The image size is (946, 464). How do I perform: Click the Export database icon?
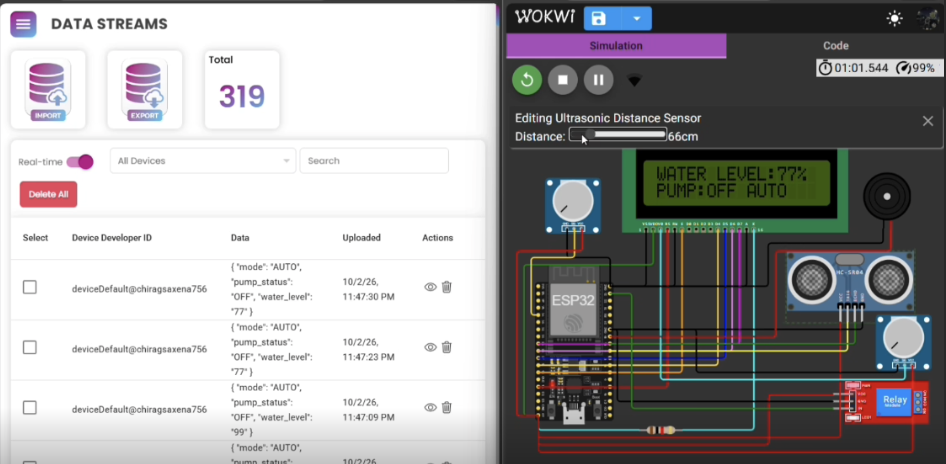144,89
